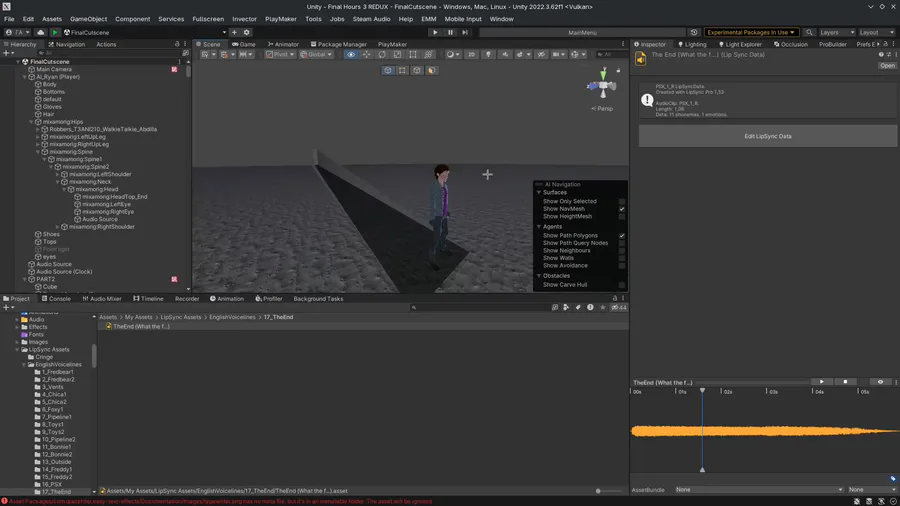Image resolution: width=900 pixels, height=506 pixels.
Task: Switch to the Animator tab
Action: [283, 44]
